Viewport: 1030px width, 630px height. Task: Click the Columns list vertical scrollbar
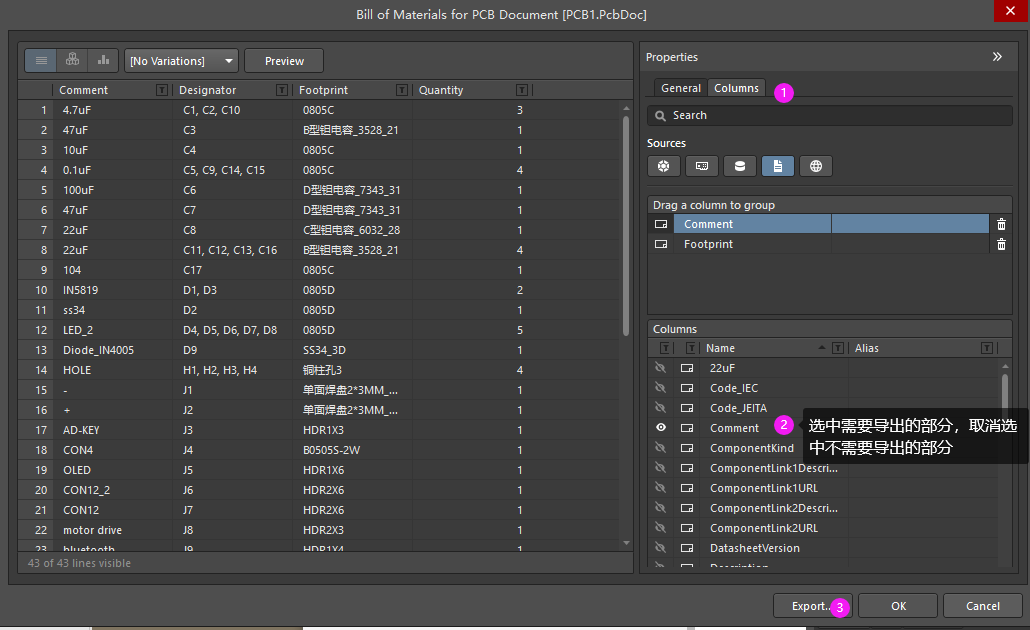(1004, 394)
